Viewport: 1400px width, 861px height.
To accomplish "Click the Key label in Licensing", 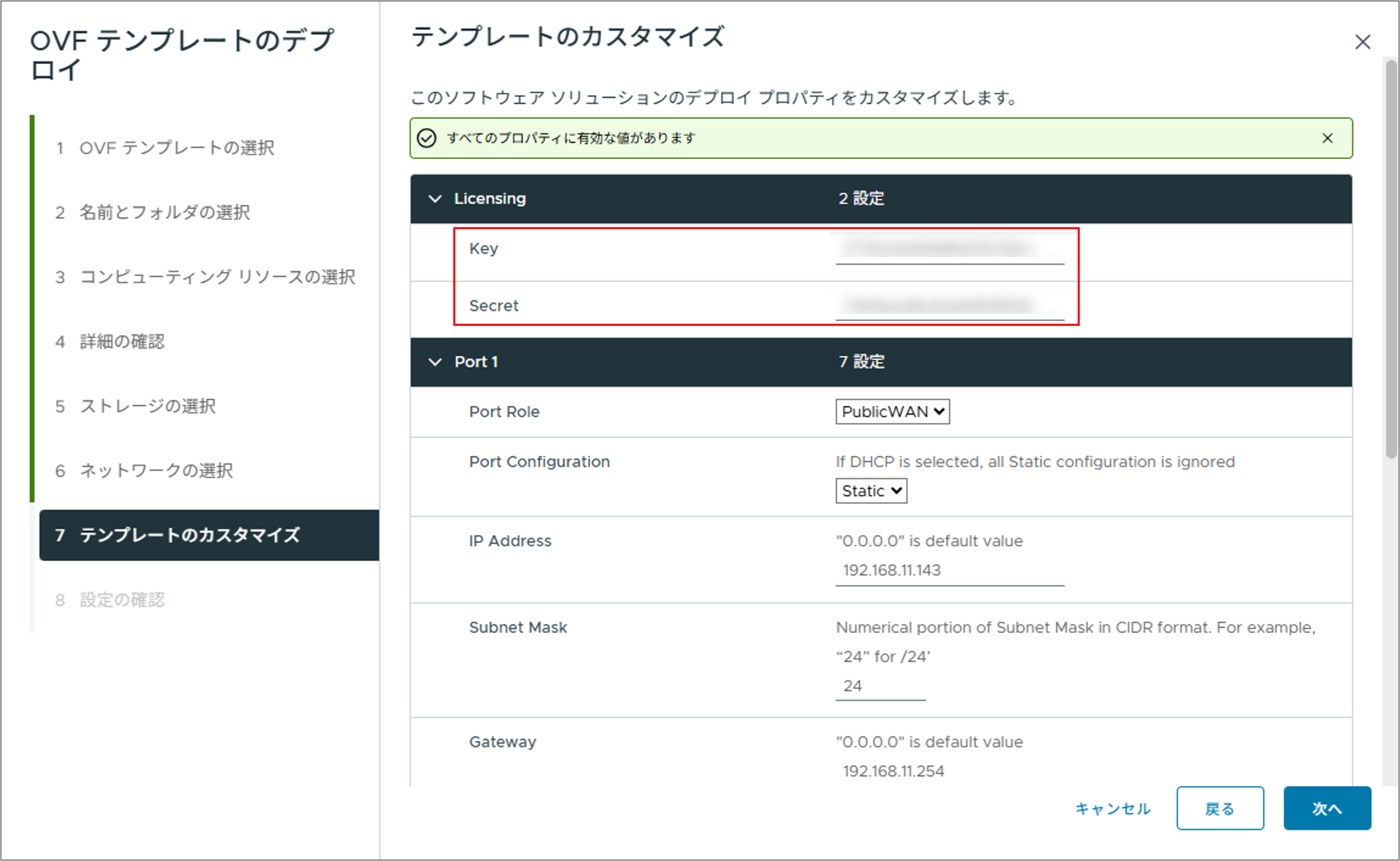I will coord(484,249).
